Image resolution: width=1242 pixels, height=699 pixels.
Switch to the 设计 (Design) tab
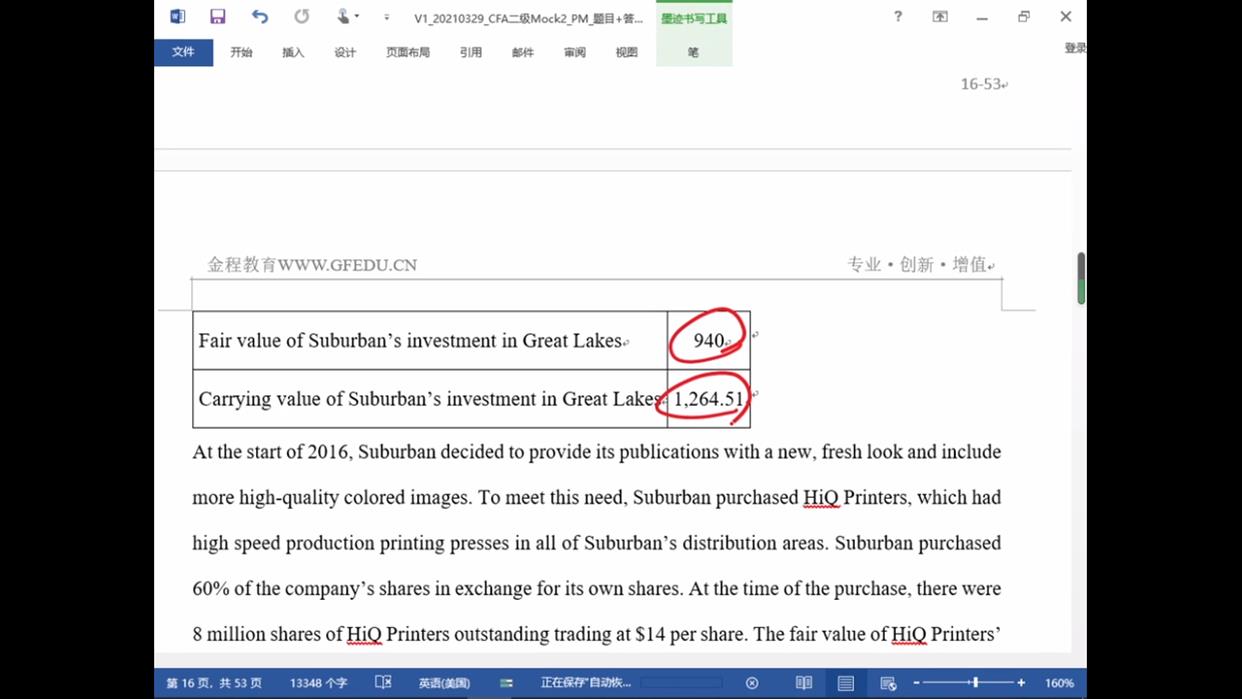point(345,52)
